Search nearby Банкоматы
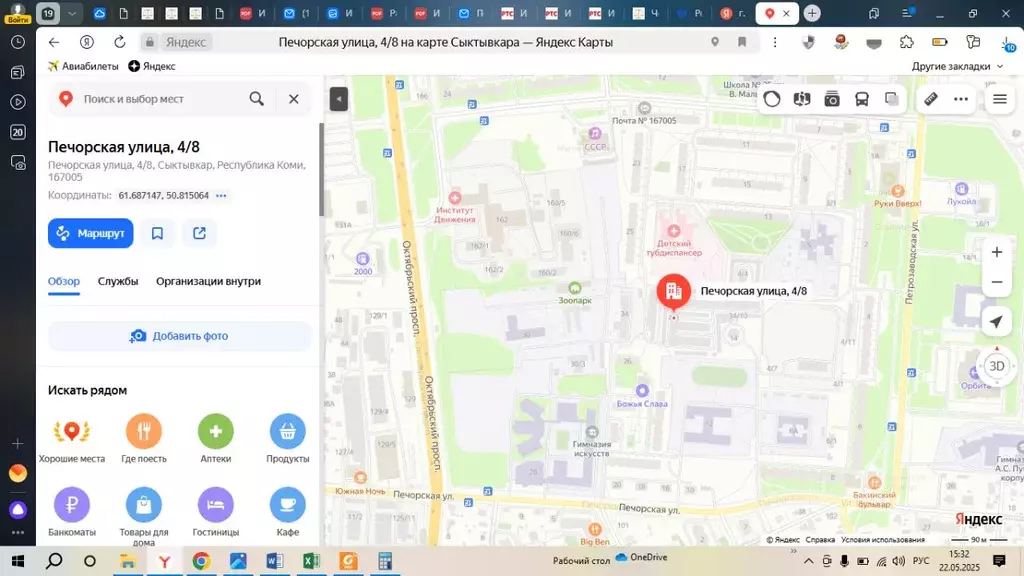1024x576 pixels. (72, 513)
